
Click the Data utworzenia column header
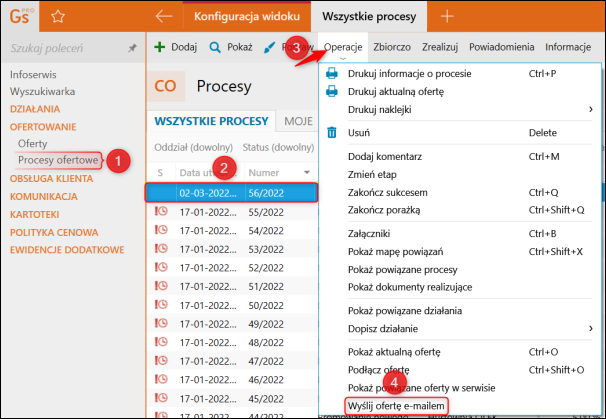(210, 172)
